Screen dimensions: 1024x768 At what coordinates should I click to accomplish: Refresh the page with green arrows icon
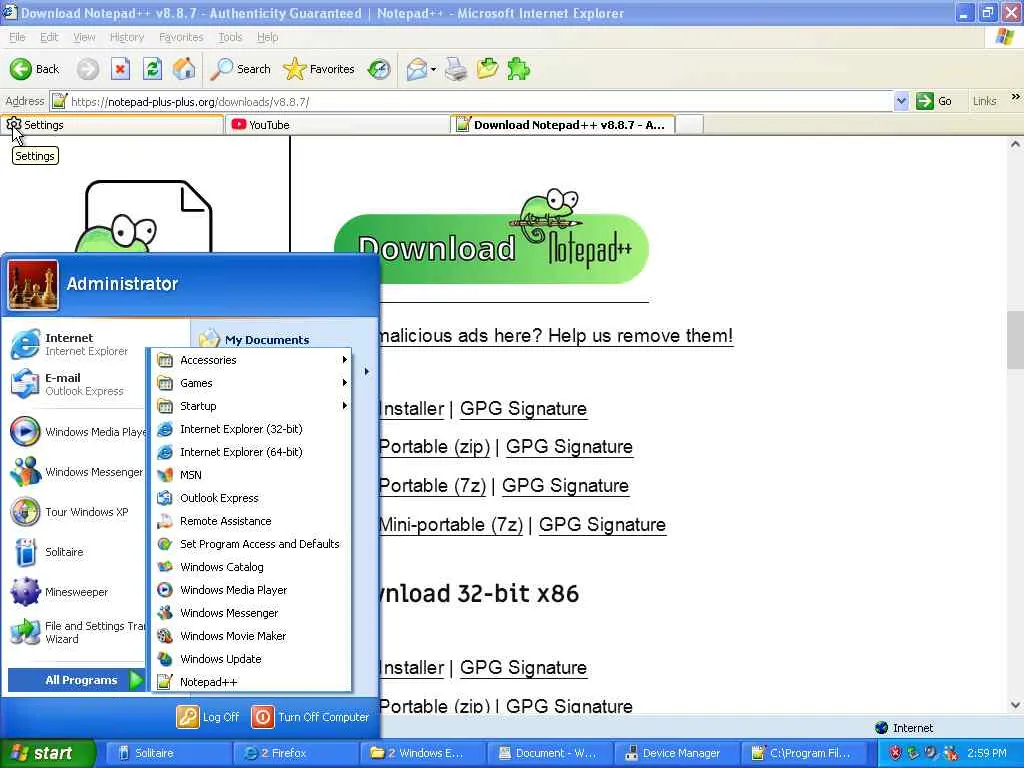[152, 69]
